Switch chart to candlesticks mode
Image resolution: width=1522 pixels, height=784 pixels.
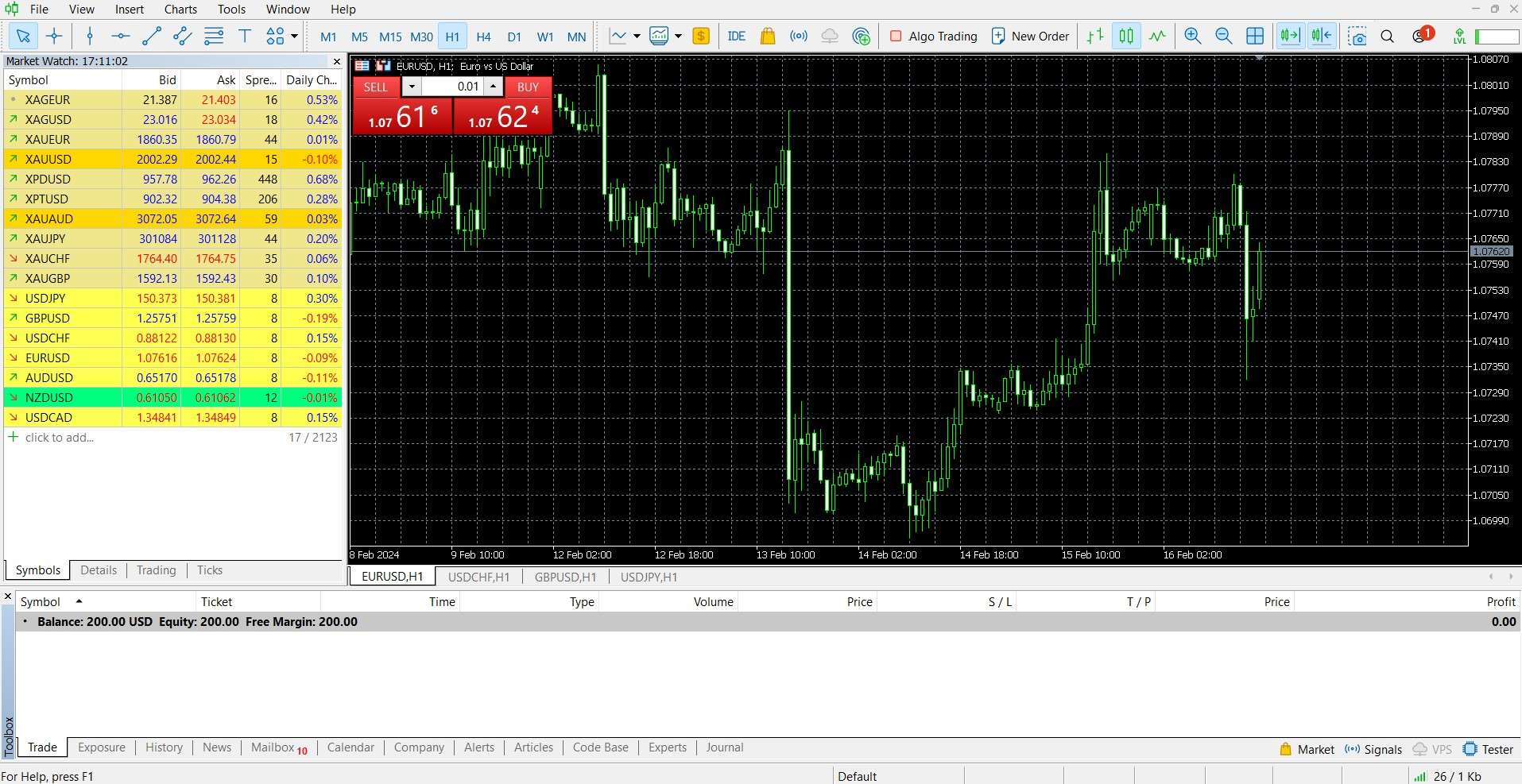click(1126, 36)
